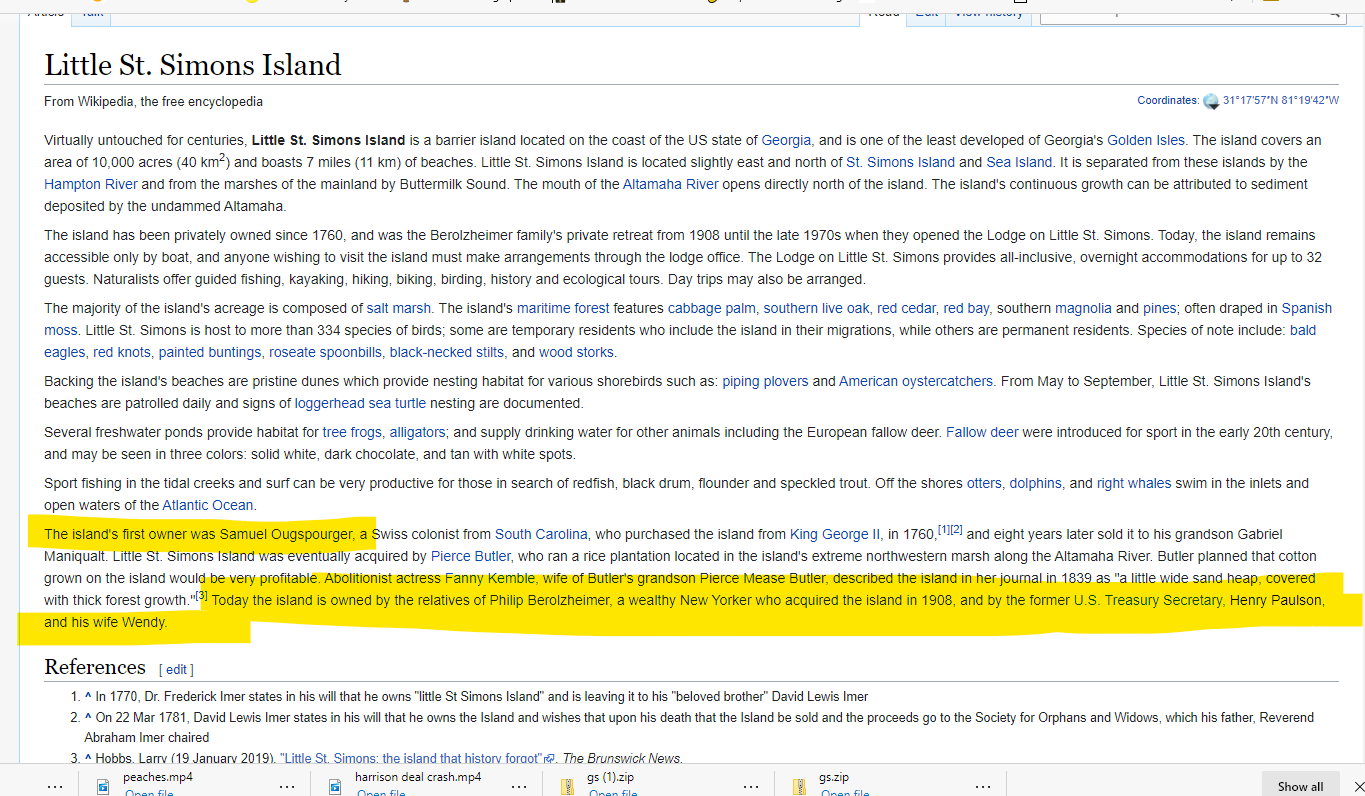Open ellipsis menu between gs (1).zip and gs.zip
Screen dimensions: 1365x796
(751, 787)
